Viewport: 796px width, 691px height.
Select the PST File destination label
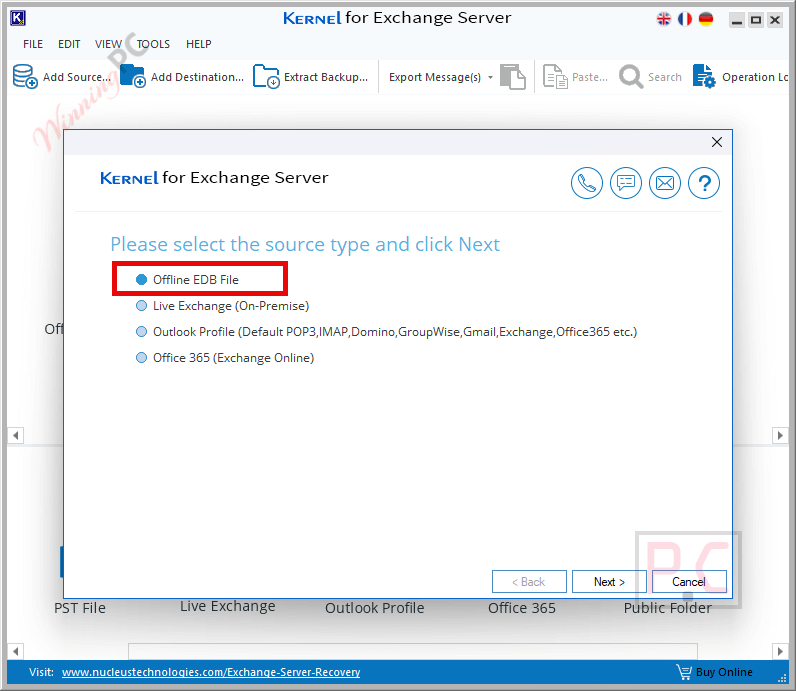(x=80, y=608)
